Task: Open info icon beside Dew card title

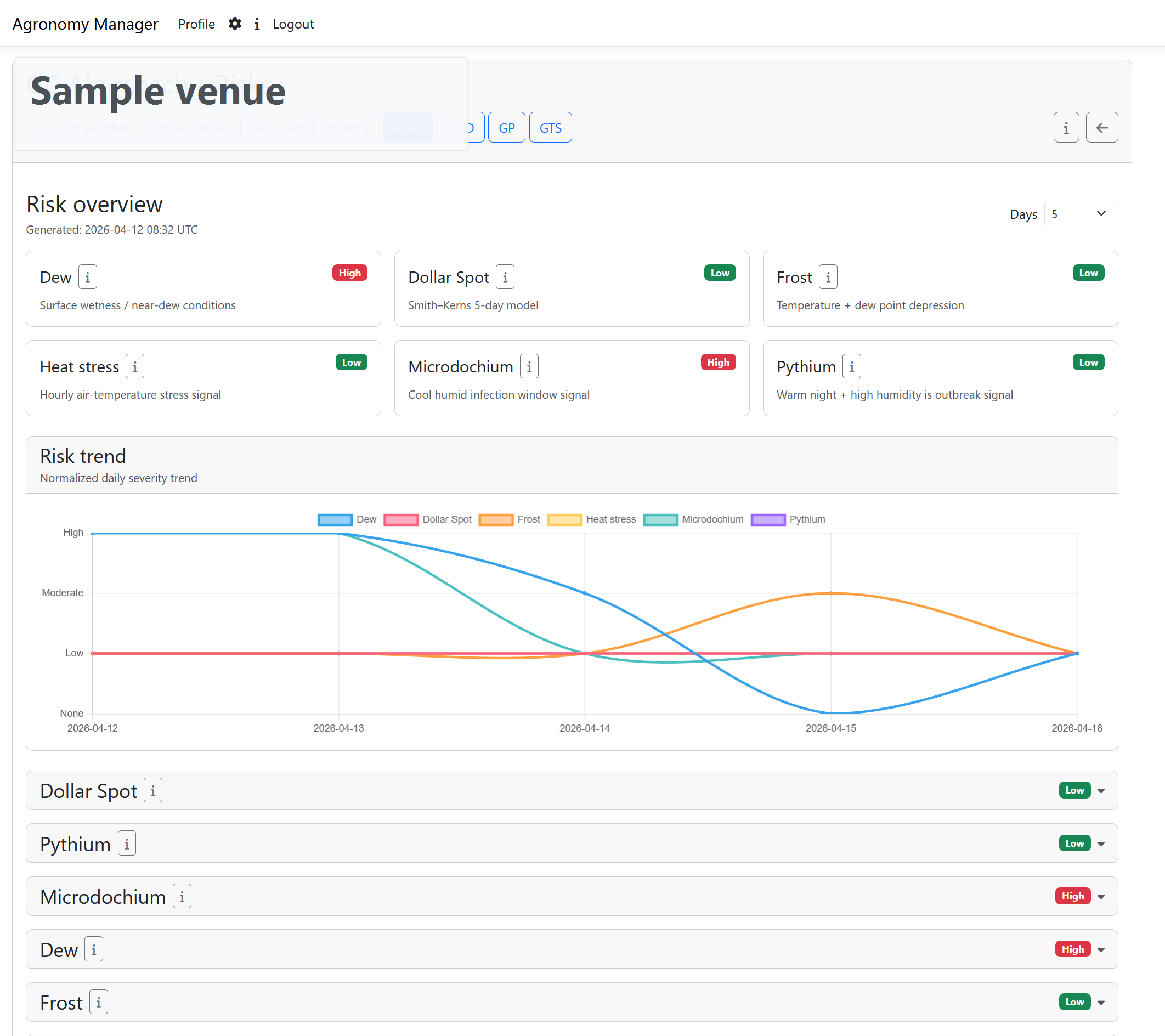Action: coord(87,278)
